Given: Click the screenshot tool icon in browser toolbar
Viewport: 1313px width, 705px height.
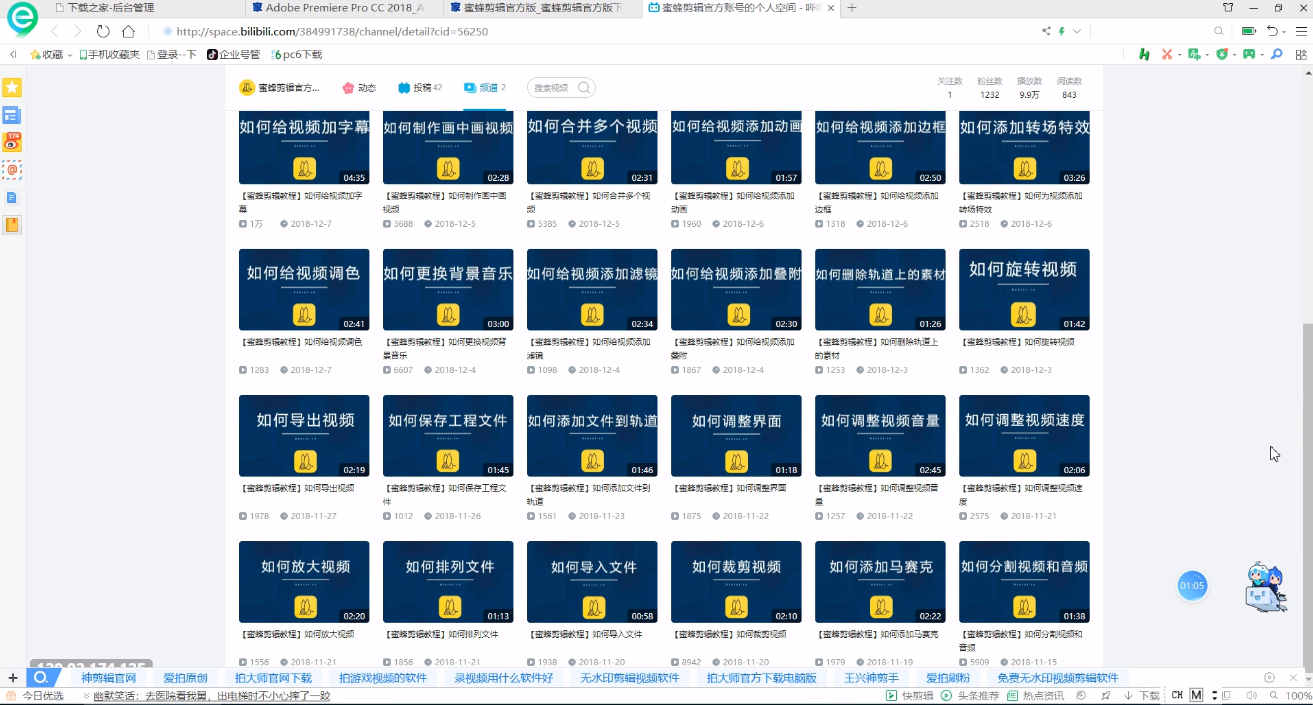Looking at the screenshot, I should [1166, 53].
